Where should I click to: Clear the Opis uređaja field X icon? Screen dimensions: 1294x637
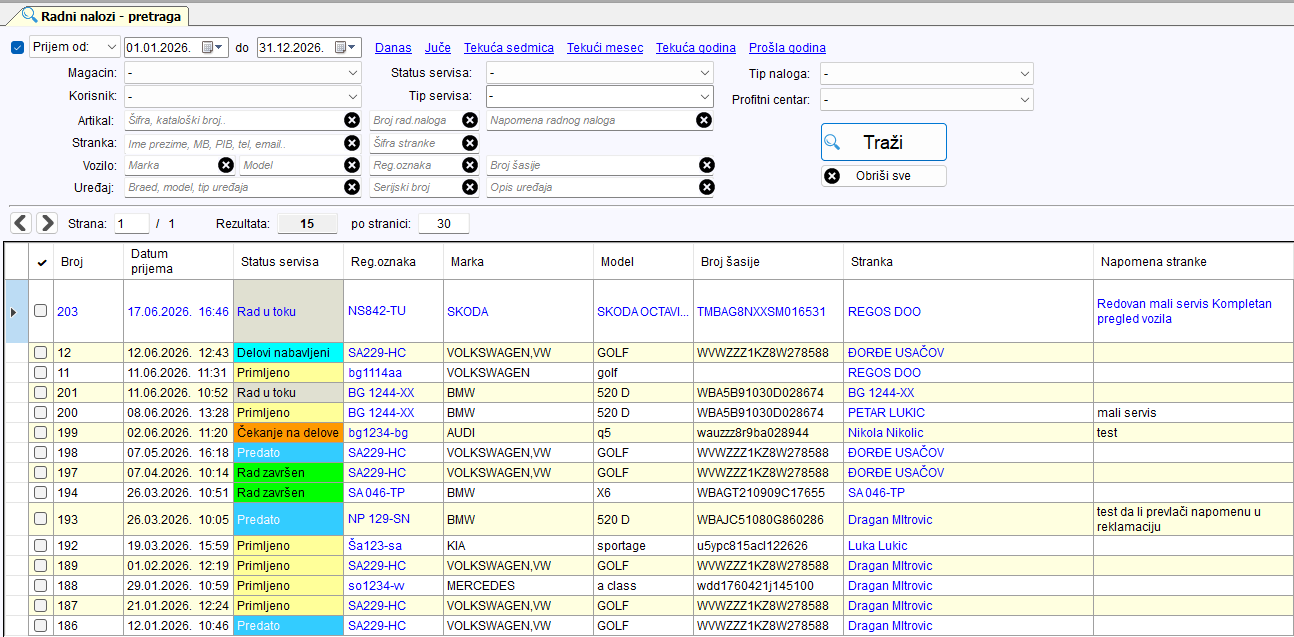(707, 187)
